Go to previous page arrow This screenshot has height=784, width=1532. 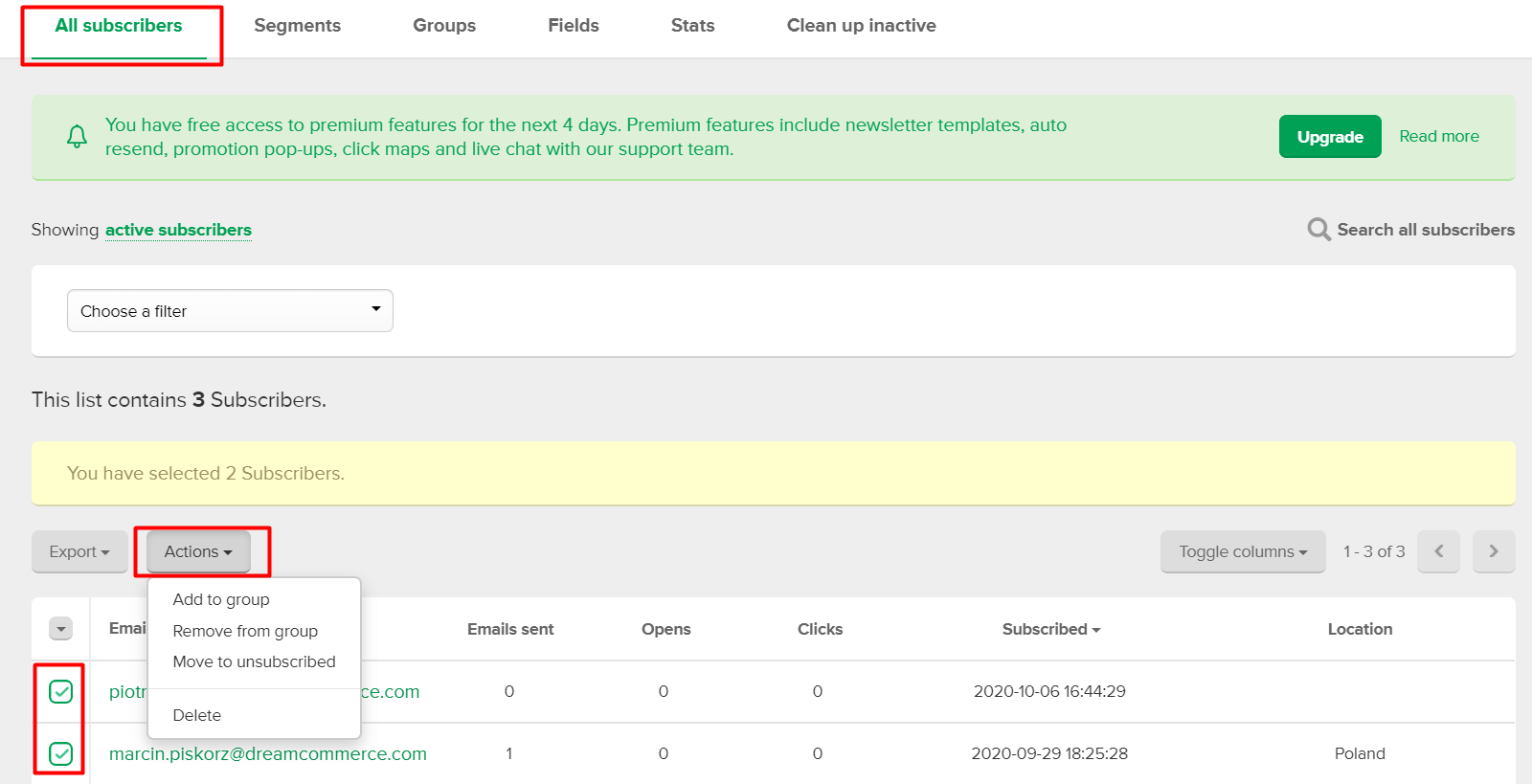click(1438, 551)
